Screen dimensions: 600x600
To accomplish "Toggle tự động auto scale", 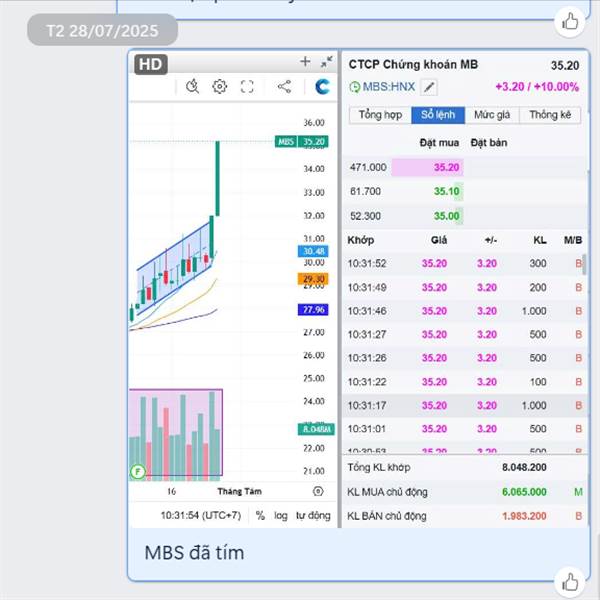I will [313, 515].
